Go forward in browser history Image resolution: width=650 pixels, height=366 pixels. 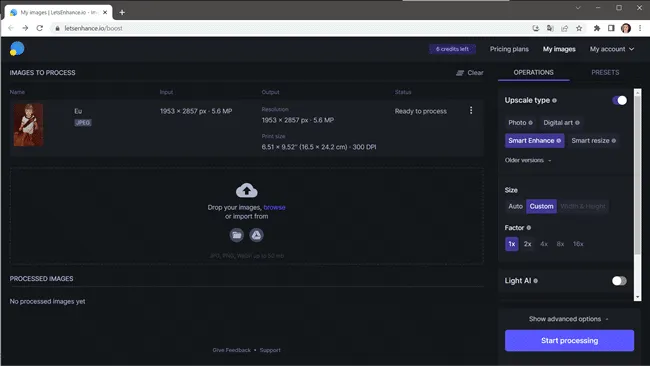pyautogui.click(x=25, y=28)
